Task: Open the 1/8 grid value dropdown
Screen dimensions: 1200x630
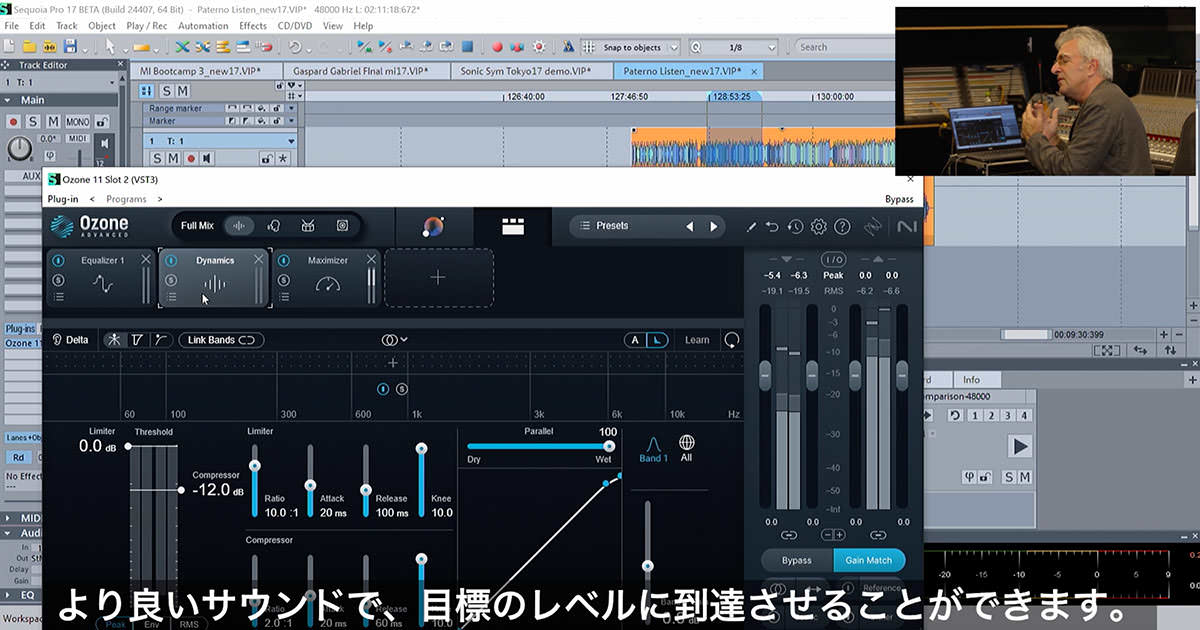Action: coord(772,47)
